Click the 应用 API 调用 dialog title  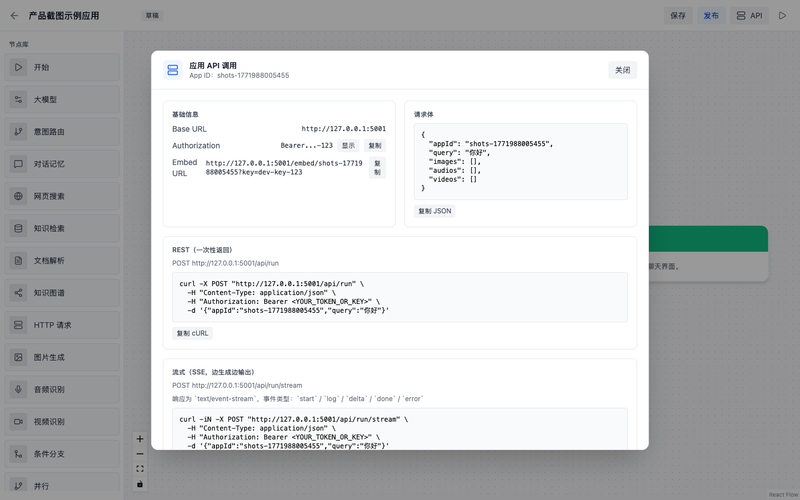tap(213, 65)
